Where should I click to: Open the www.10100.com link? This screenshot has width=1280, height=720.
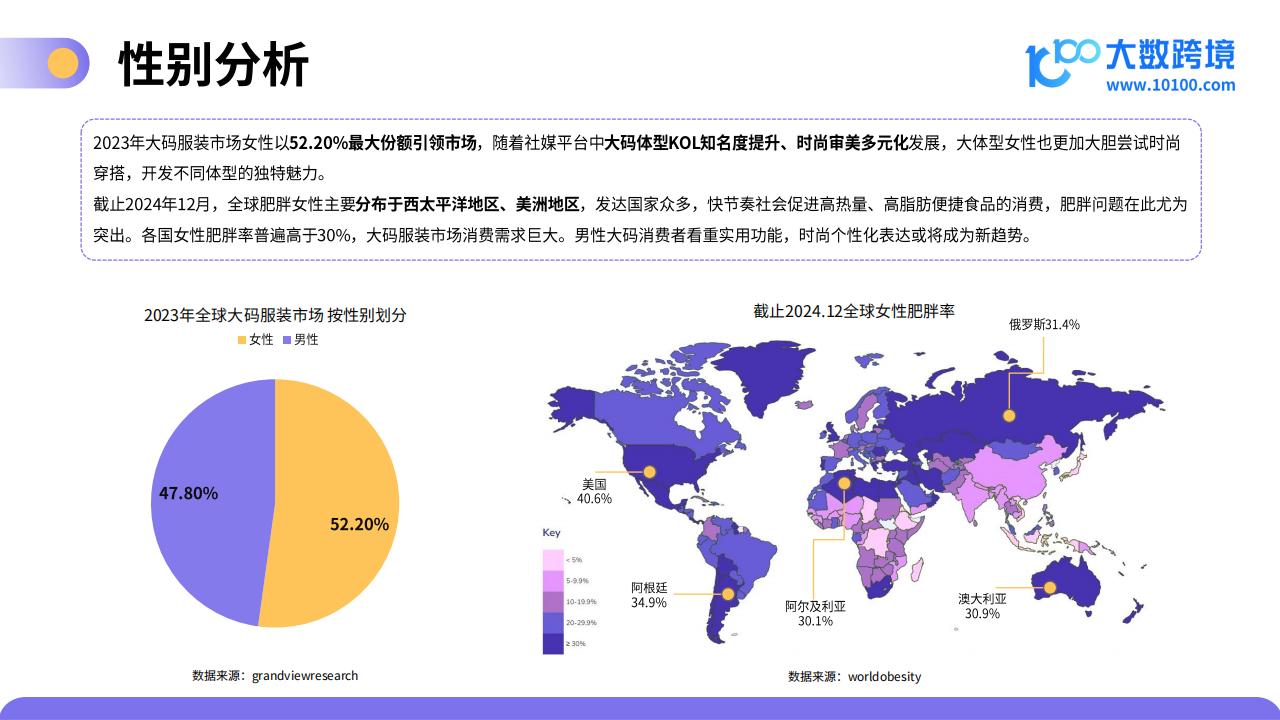tap(1171, 85)
